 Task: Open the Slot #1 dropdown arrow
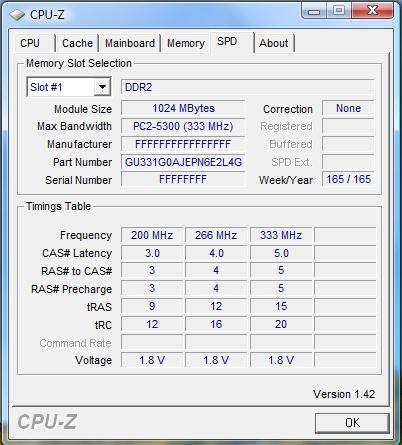102,87
